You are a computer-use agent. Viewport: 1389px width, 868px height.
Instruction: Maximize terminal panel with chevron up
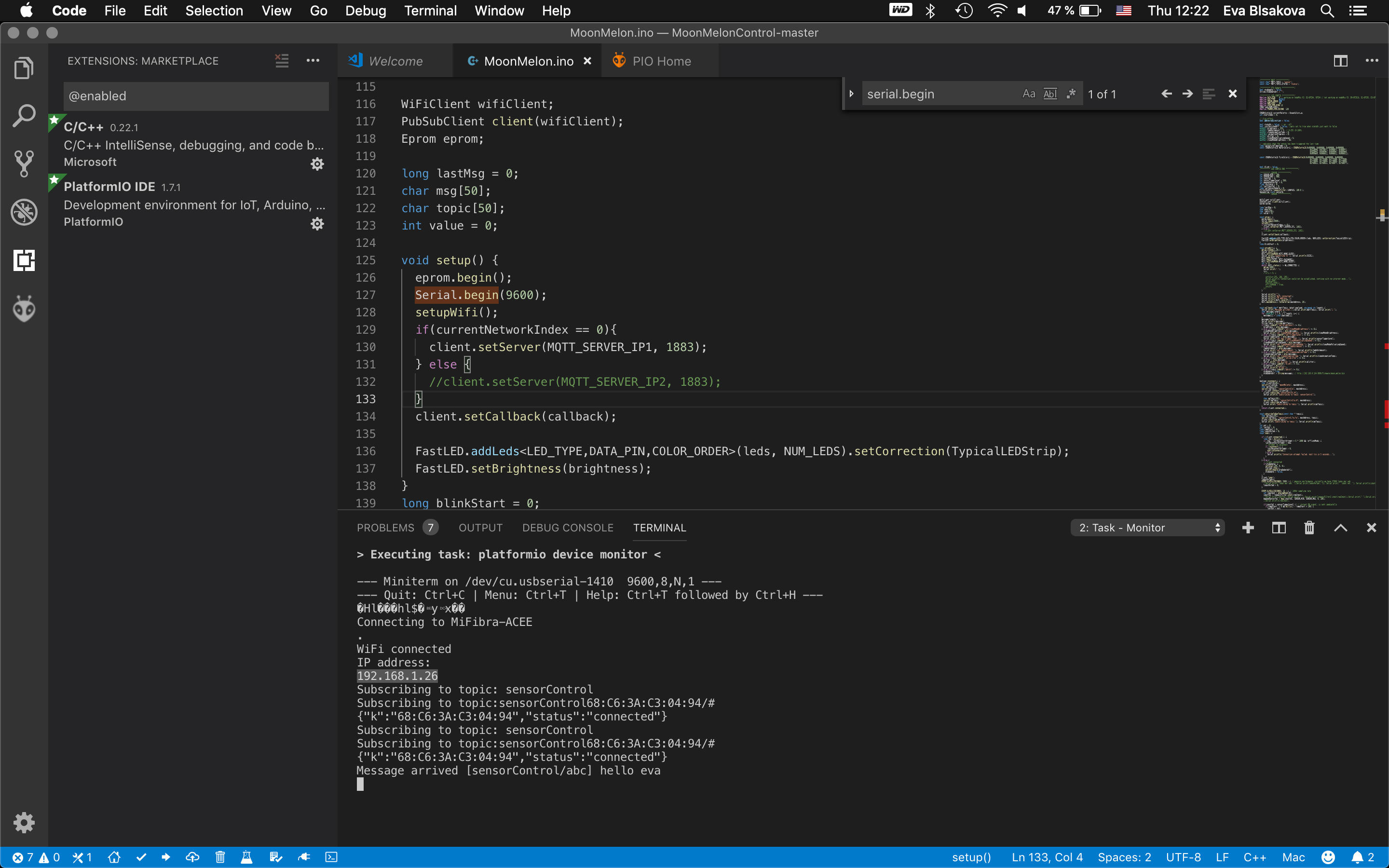click(x=1340, y=528)
